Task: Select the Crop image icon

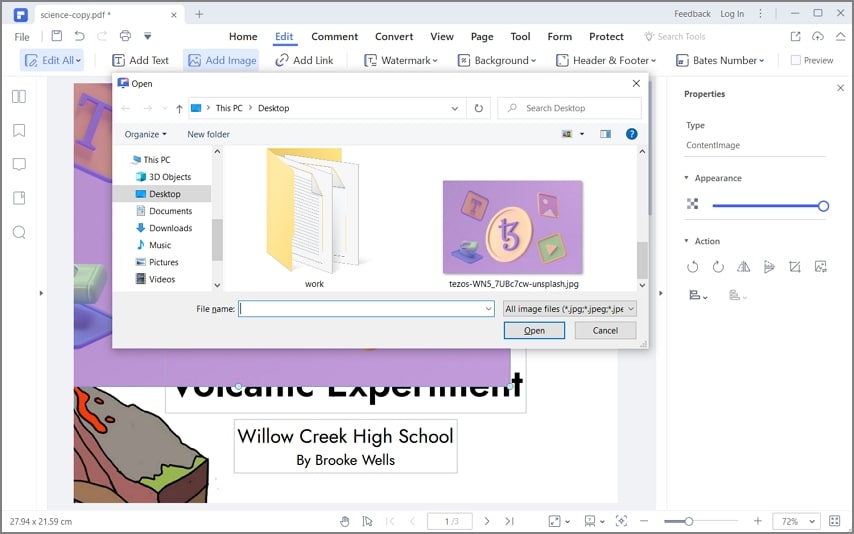Action: (x=795, y=266)
